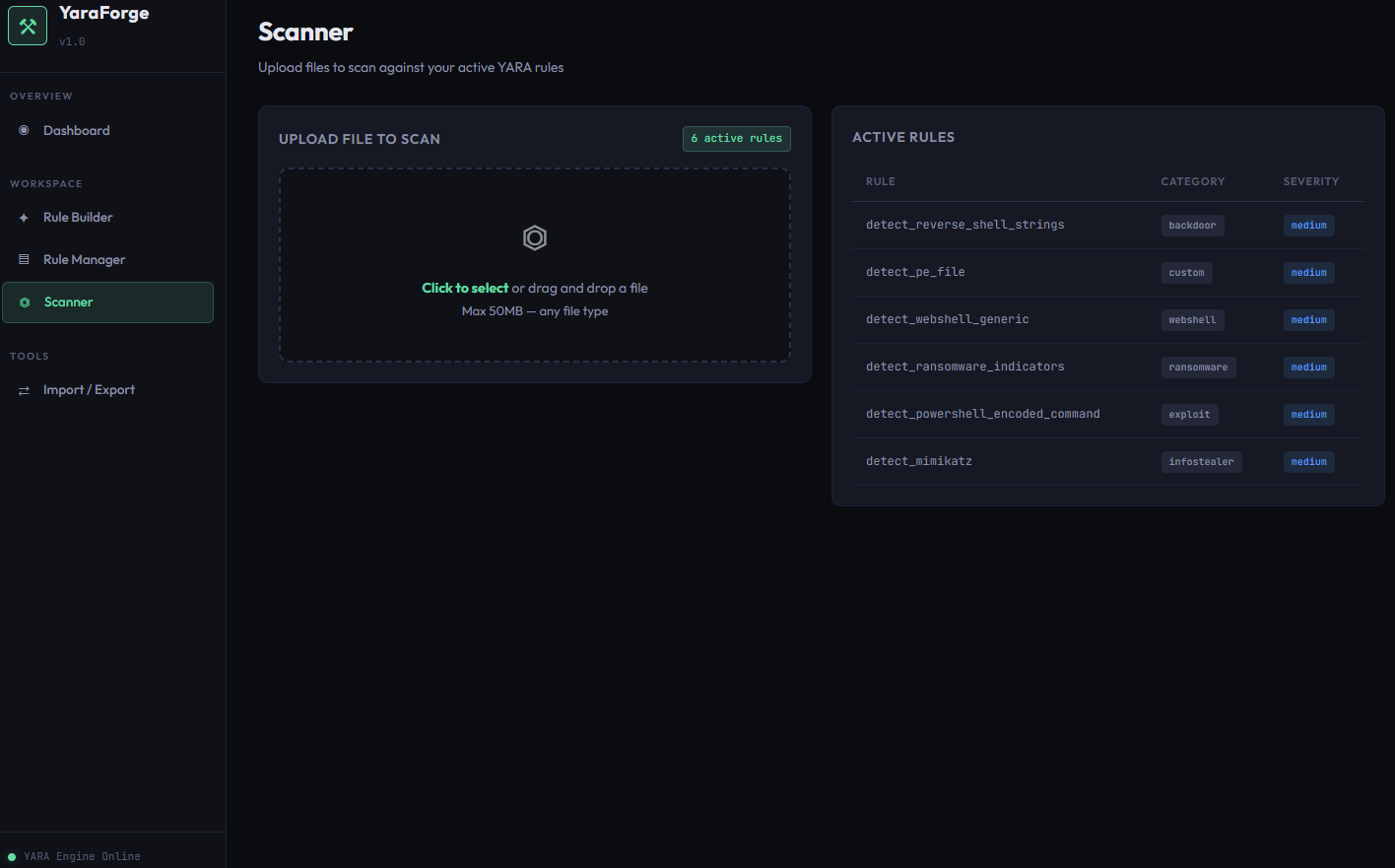Select the Rule Manager list icon

tap(22, 259)
